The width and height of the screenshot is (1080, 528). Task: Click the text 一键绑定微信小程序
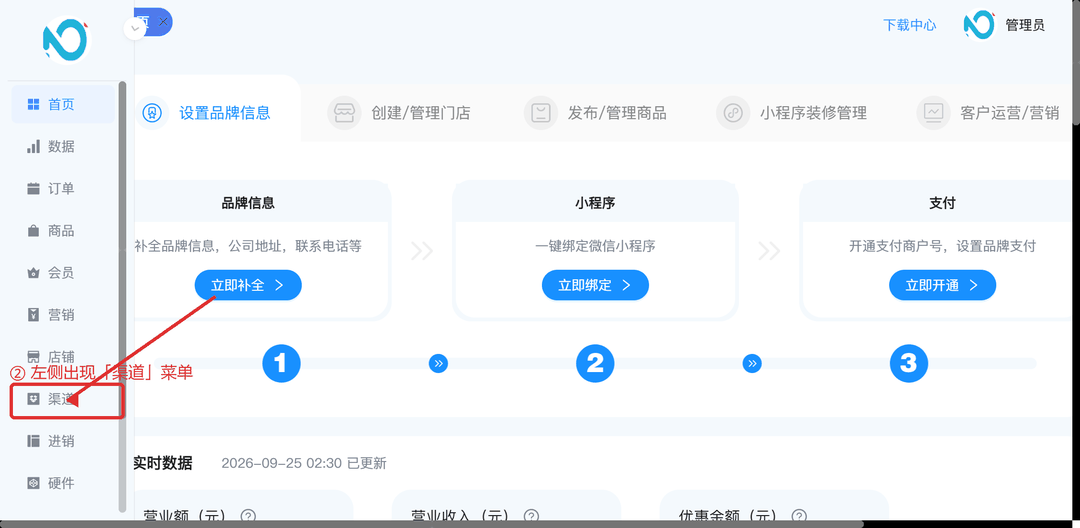pos(595,246)
